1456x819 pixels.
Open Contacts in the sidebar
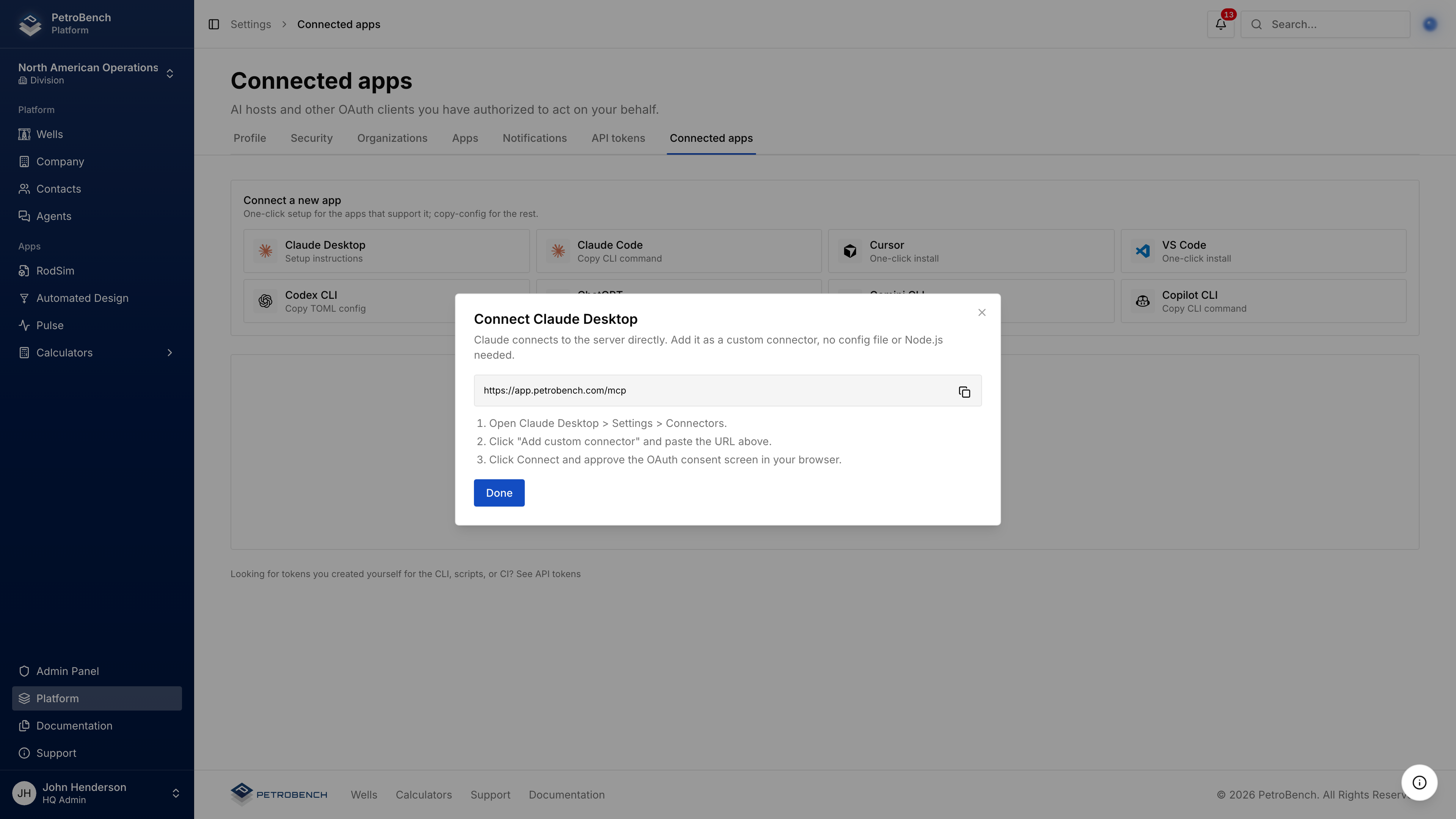click(x=97, y=189)
